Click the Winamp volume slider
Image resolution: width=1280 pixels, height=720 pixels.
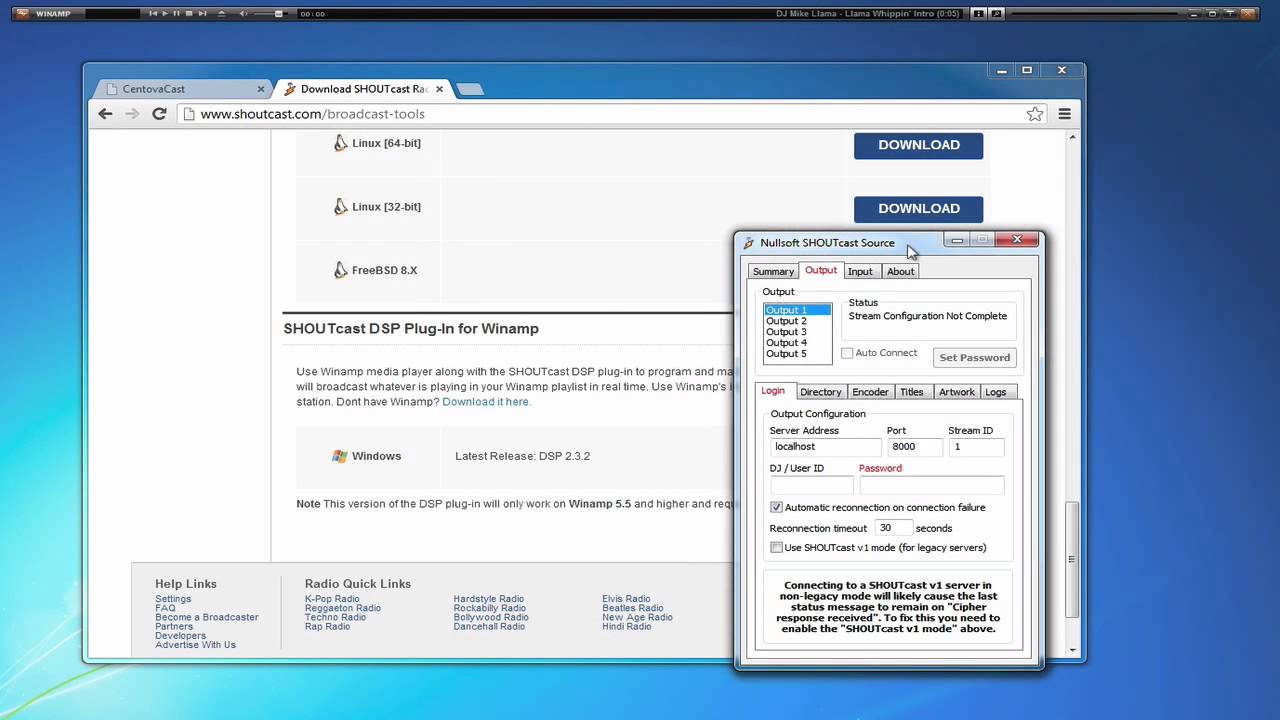click(x=270, y=13)
